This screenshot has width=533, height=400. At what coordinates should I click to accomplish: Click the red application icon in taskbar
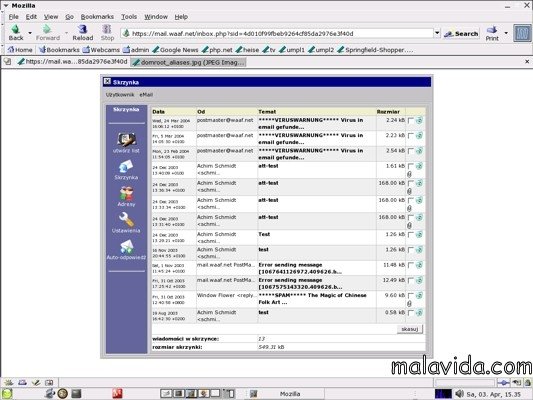point(117,394)
